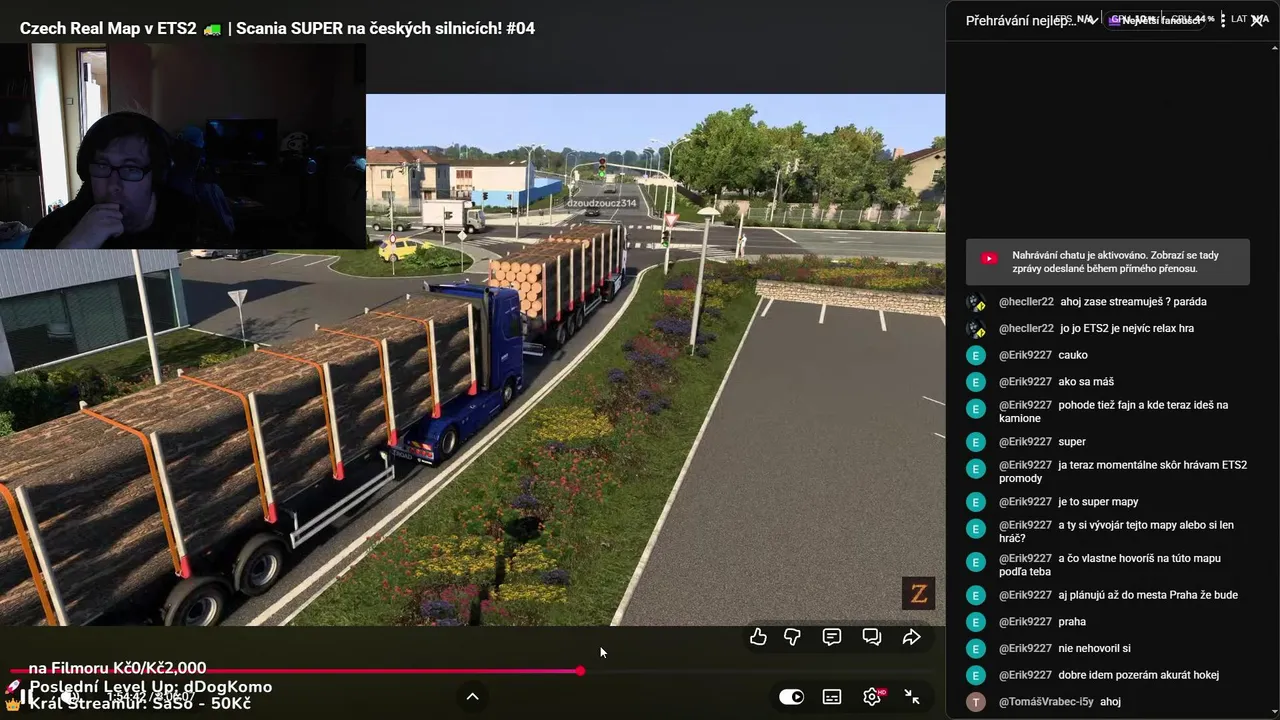Exit fullscreen mode
The width and height of the screenshot is (1280, 720).
coord(912,697)
